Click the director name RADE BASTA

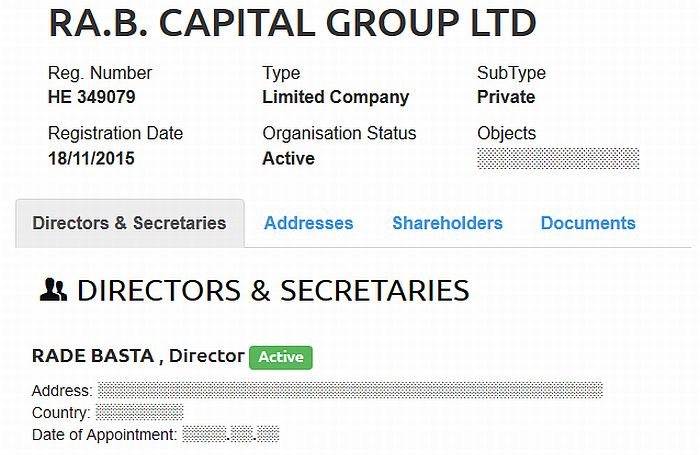point(95,356)
